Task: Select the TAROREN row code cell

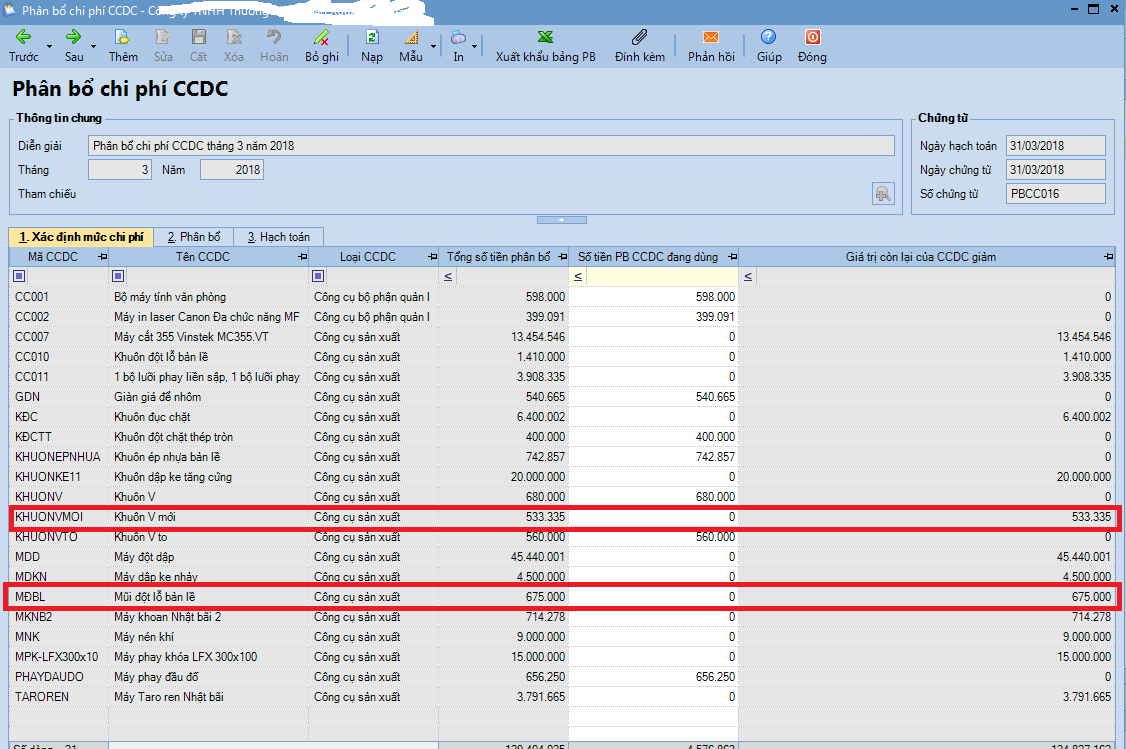Action: [59, 697]
